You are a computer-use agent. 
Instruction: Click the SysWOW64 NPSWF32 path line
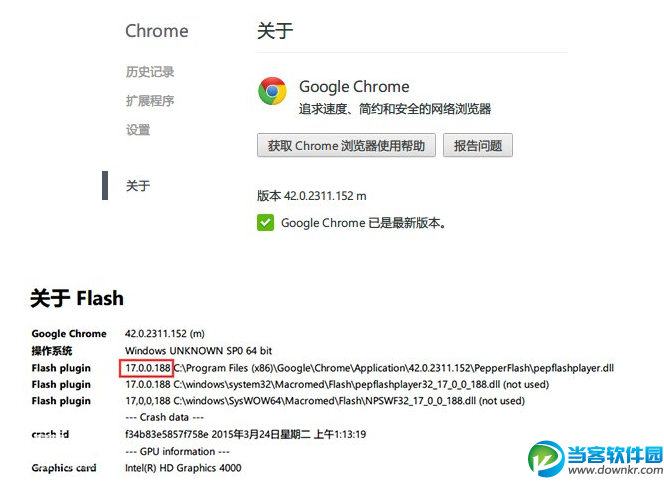pyautogui.click(x=325, y=401)
